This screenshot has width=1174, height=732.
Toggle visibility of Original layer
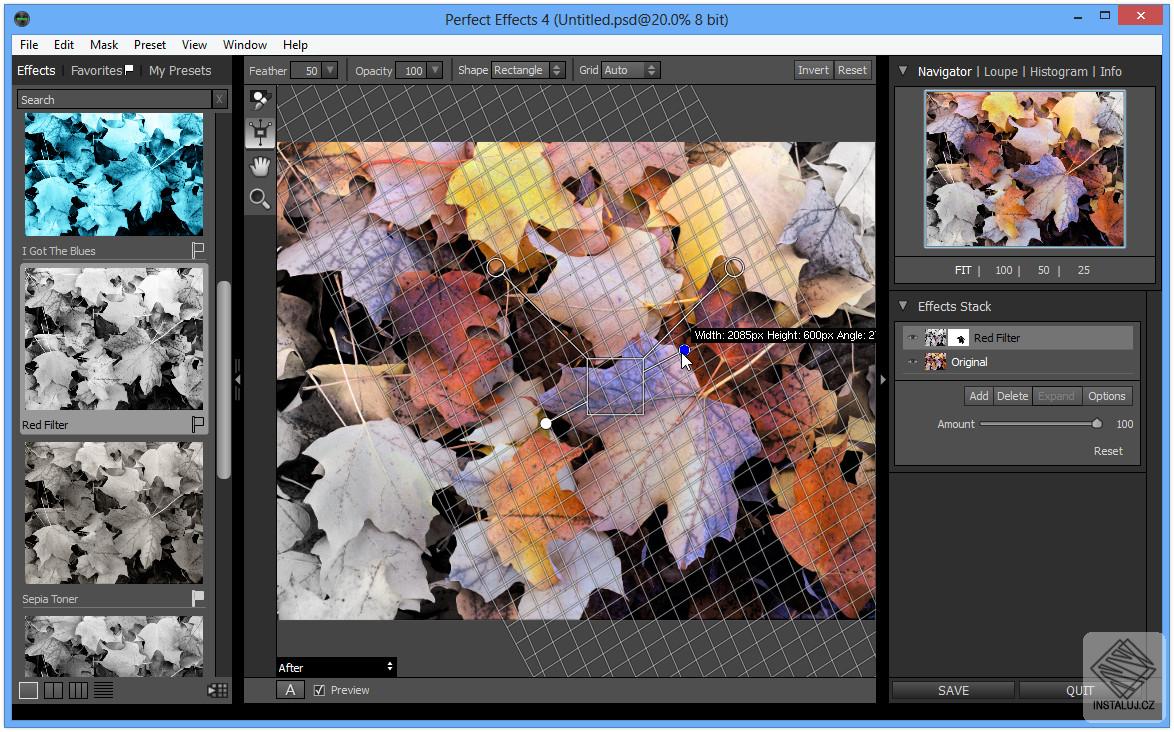tap(912, 362)
